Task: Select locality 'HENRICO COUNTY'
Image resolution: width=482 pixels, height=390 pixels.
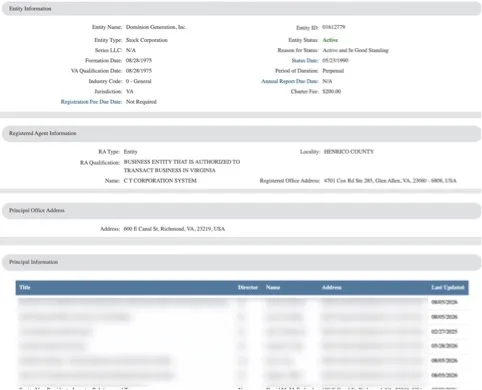Action: tap(349, 152)
